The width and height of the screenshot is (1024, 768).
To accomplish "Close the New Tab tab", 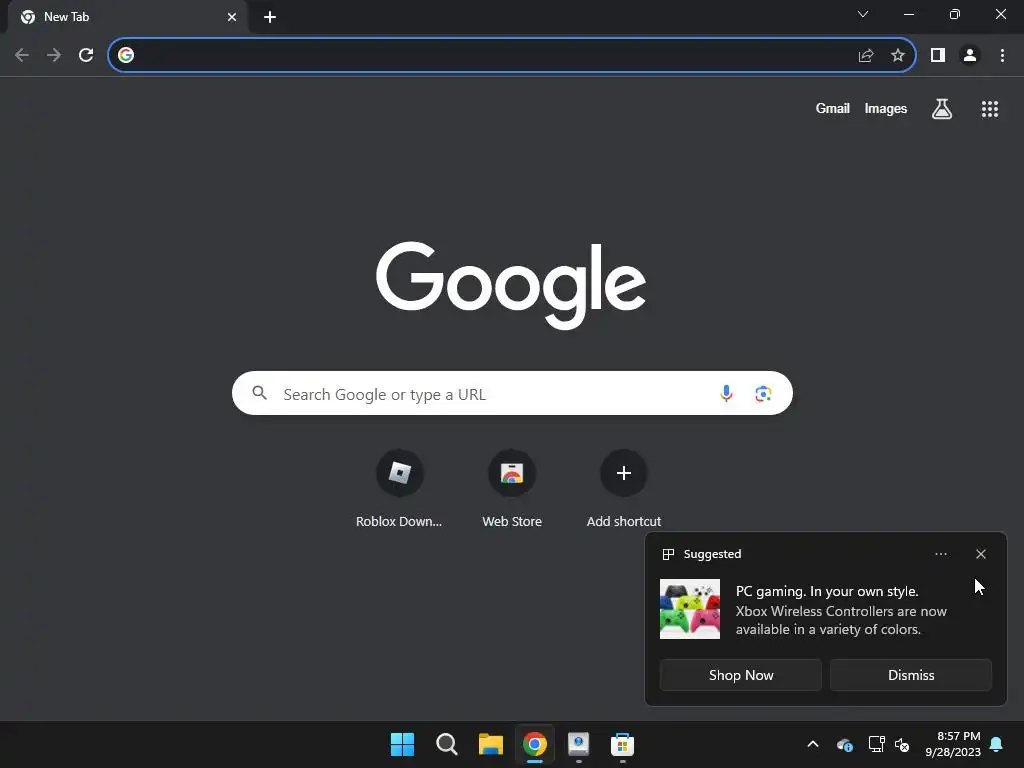I will pos(232,17).
